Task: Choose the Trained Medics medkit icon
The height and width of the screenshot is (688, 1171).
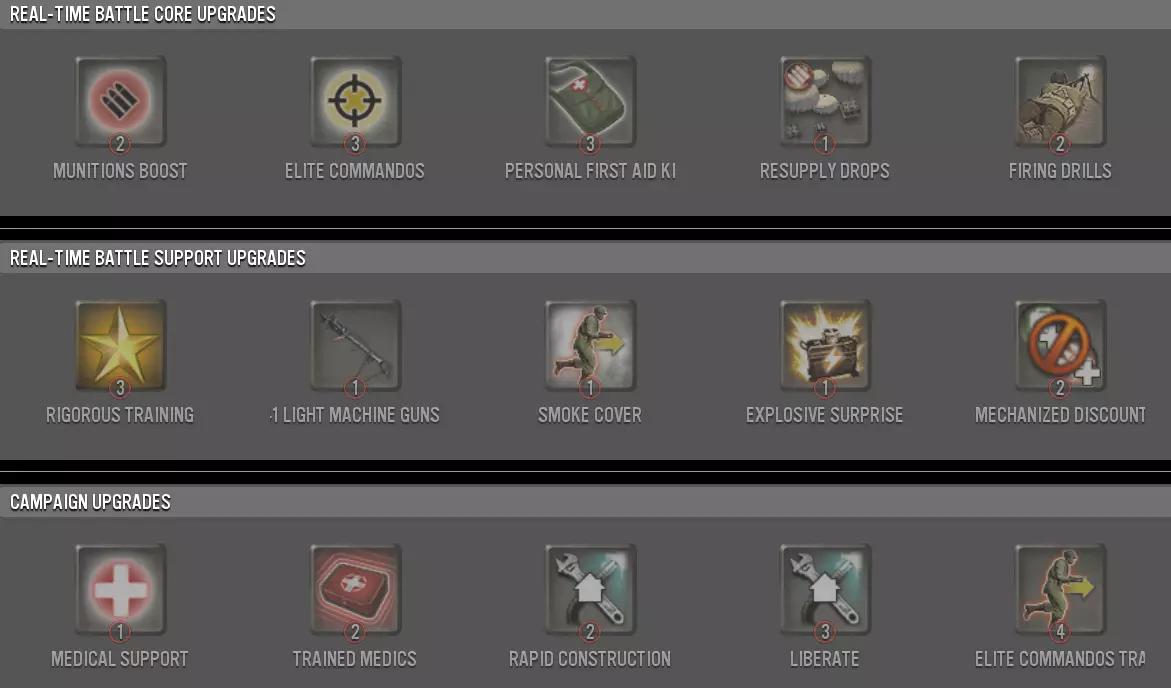Action: pyautogui.click(x=355, y=589)
